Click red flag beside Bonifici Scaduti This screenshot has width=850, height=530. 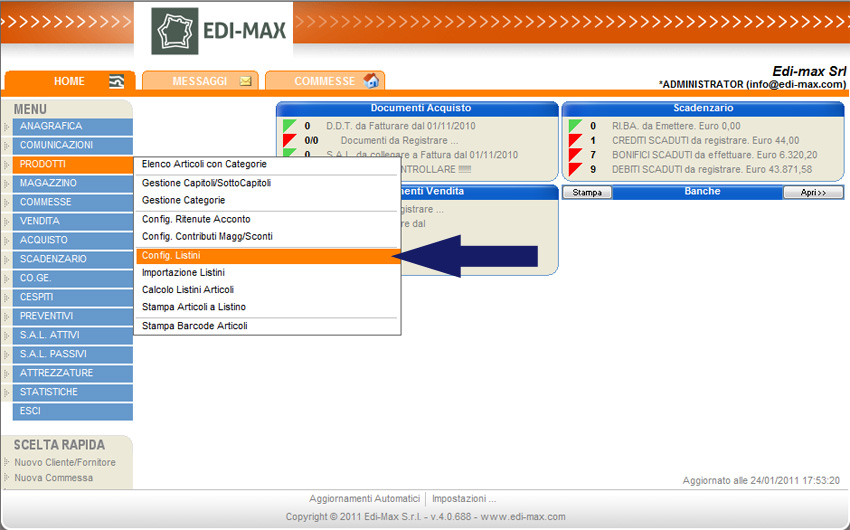click(x=575, y=155)
